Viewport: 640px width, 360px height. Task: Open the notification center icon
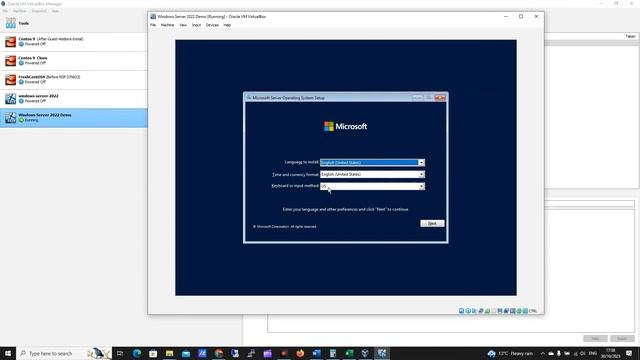[x=629, y=353]
